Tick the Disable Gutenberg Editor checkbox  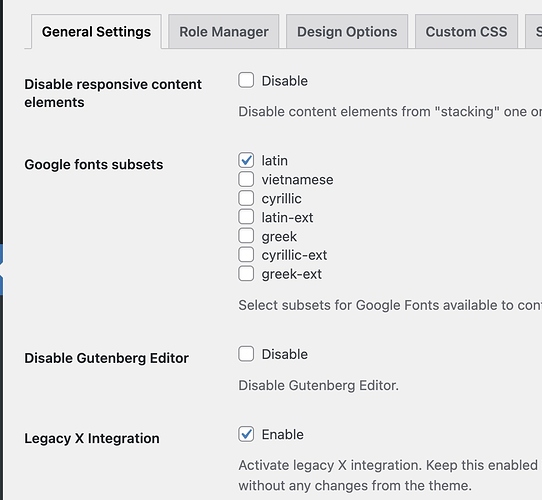coord(246,354)
